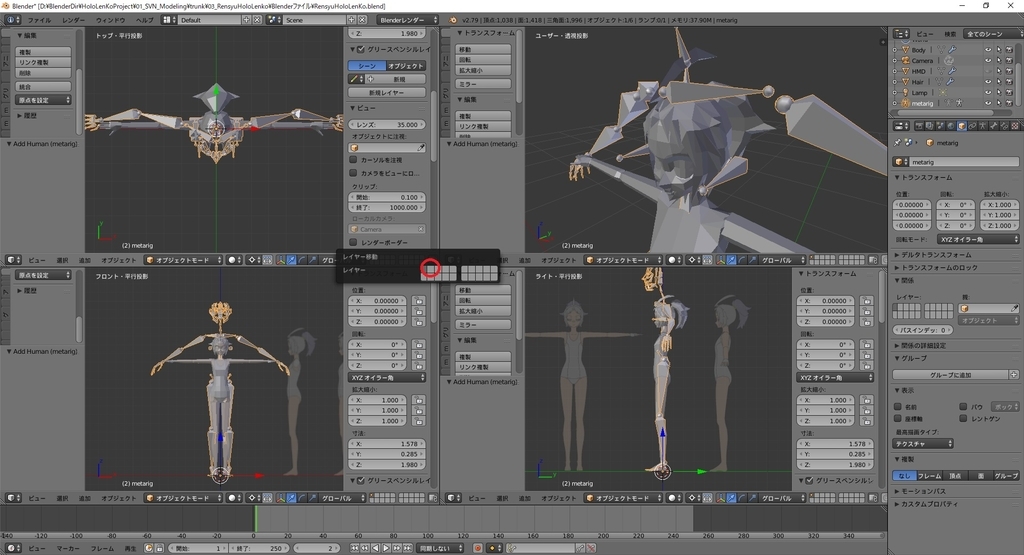Expand the Hair object in outliner

[895, 82]
